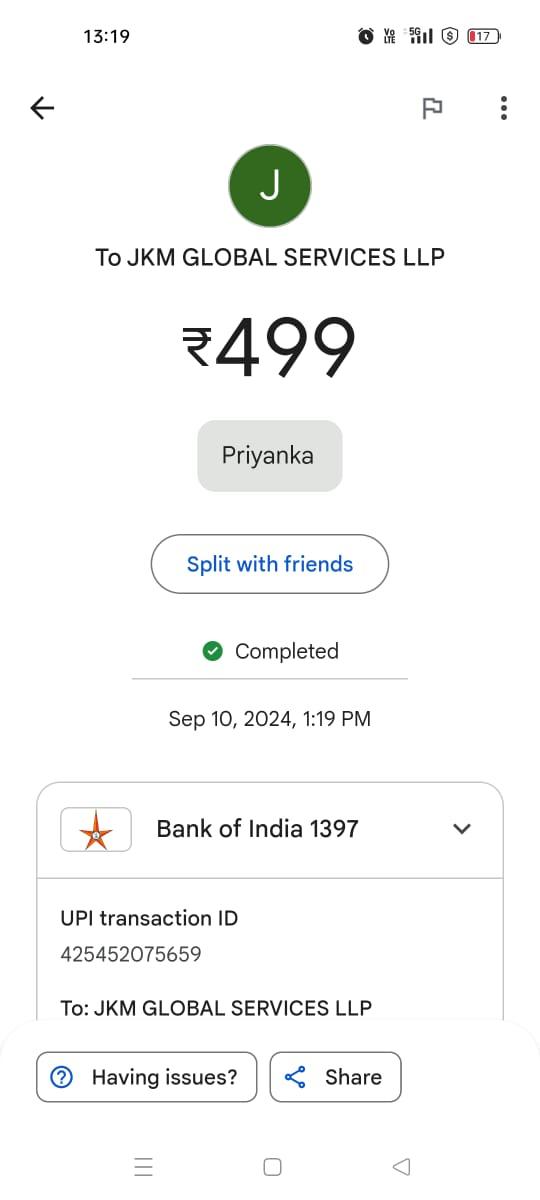Open recent apps navigation icon
Image resolution: width=540 pixels, height=1200 pixels.
pyautogui.click(x=144, y=1166)
